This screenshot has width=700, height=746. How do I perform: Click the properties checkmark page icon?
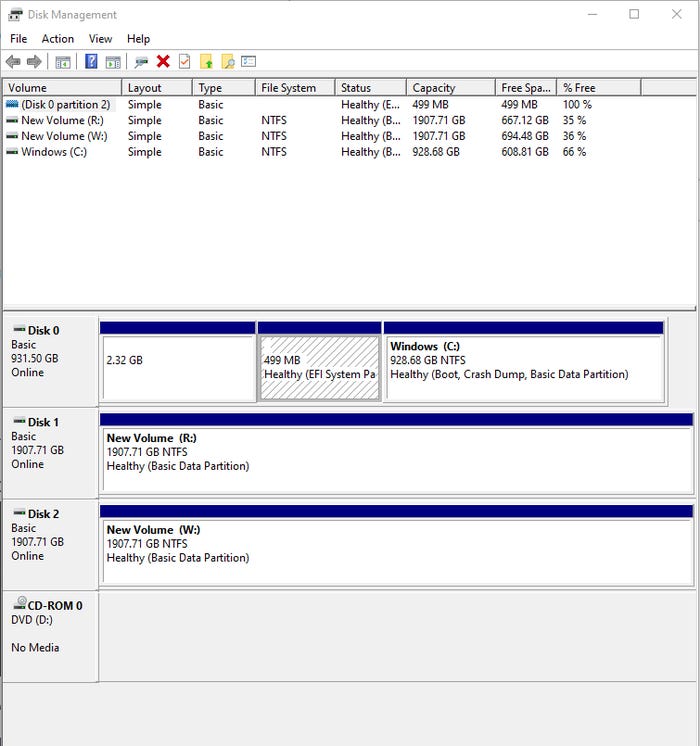185,61
